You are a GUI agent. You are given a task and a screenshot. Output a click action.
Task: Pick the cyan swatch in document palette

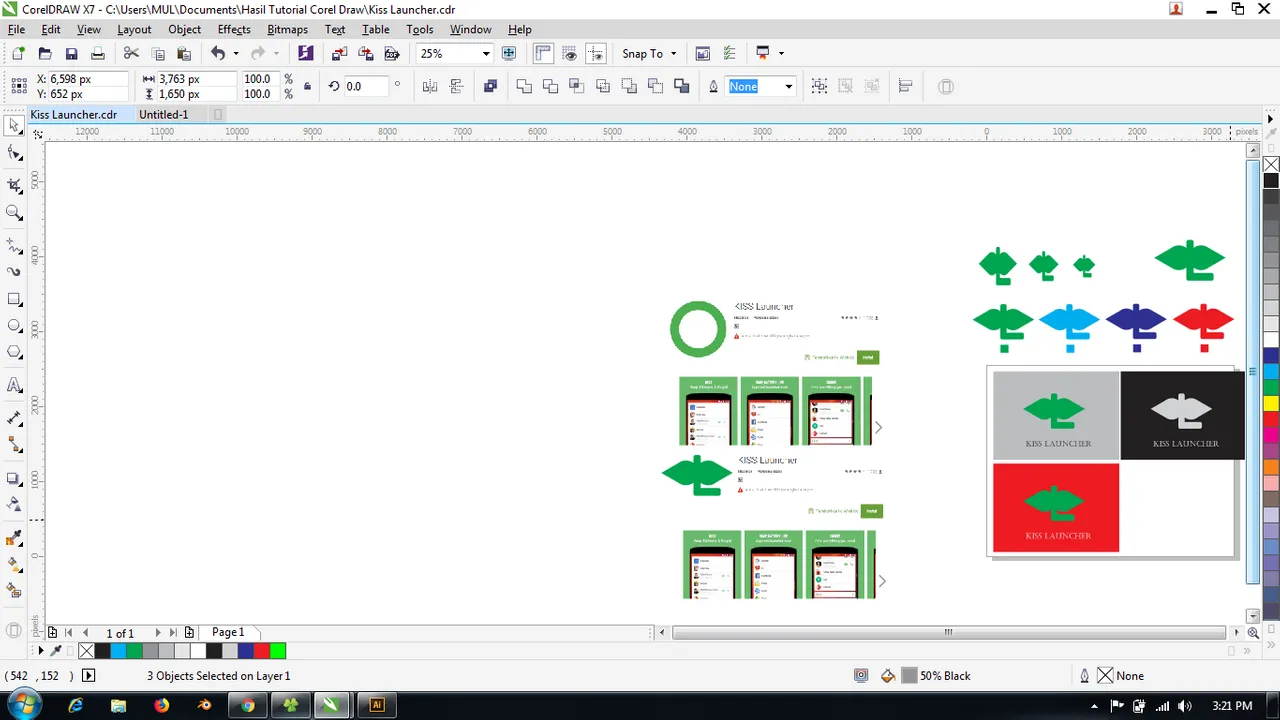coord(118,651)
